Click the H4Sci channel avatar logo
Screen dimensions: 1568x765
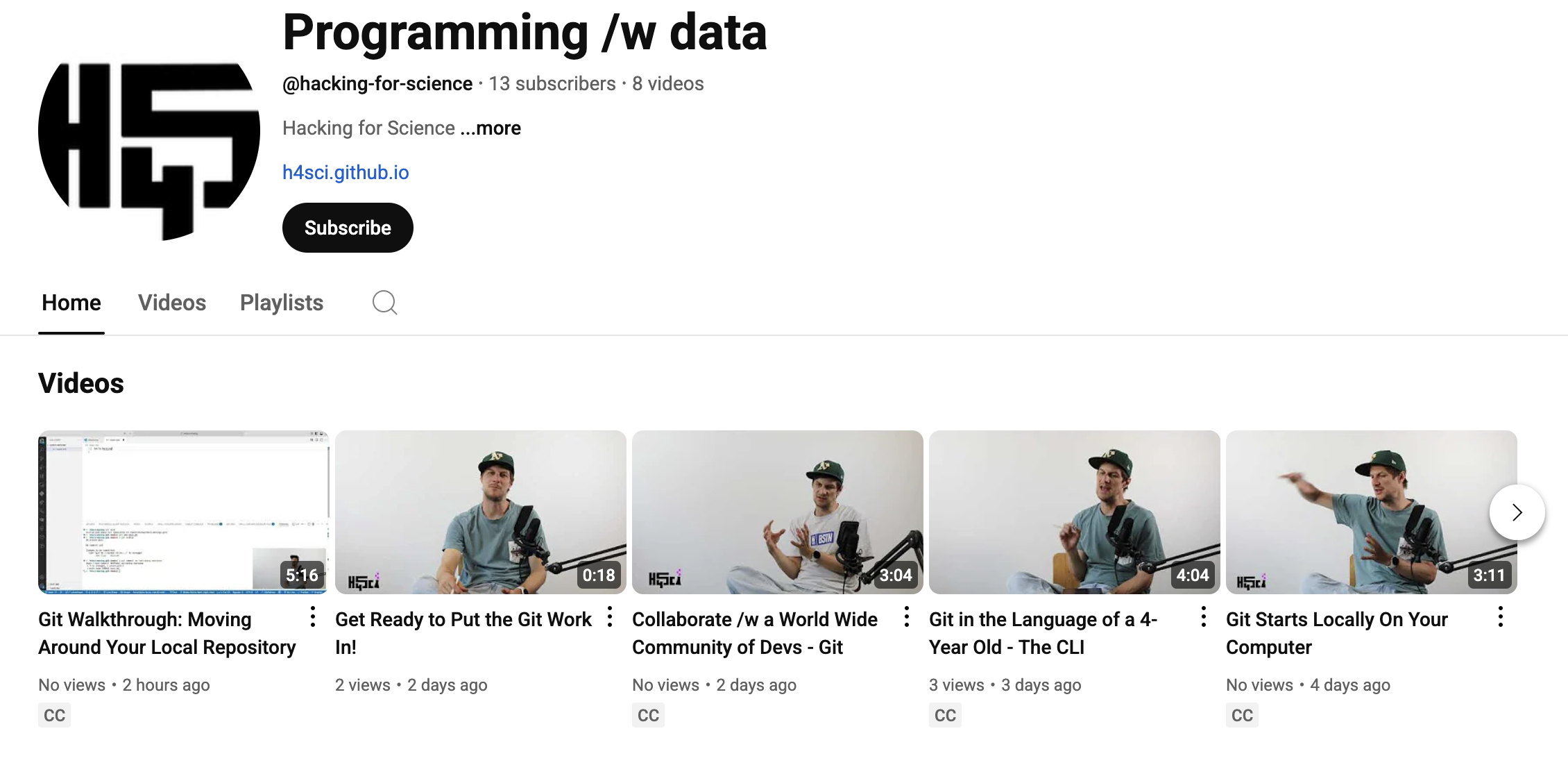pyautogui.click(x=149, y=149)
